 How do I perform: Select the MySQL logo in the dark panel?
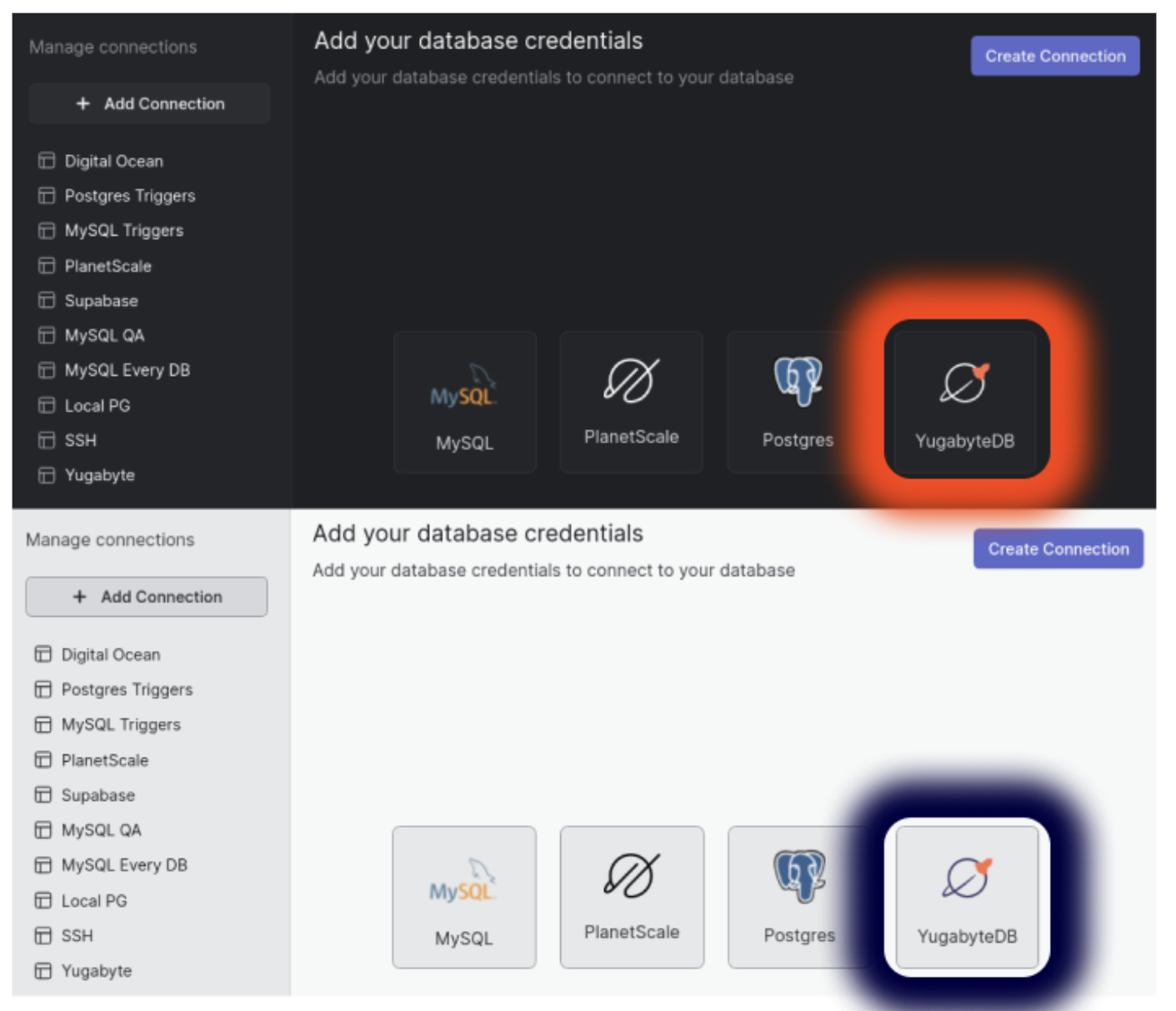tap(463, 387)
